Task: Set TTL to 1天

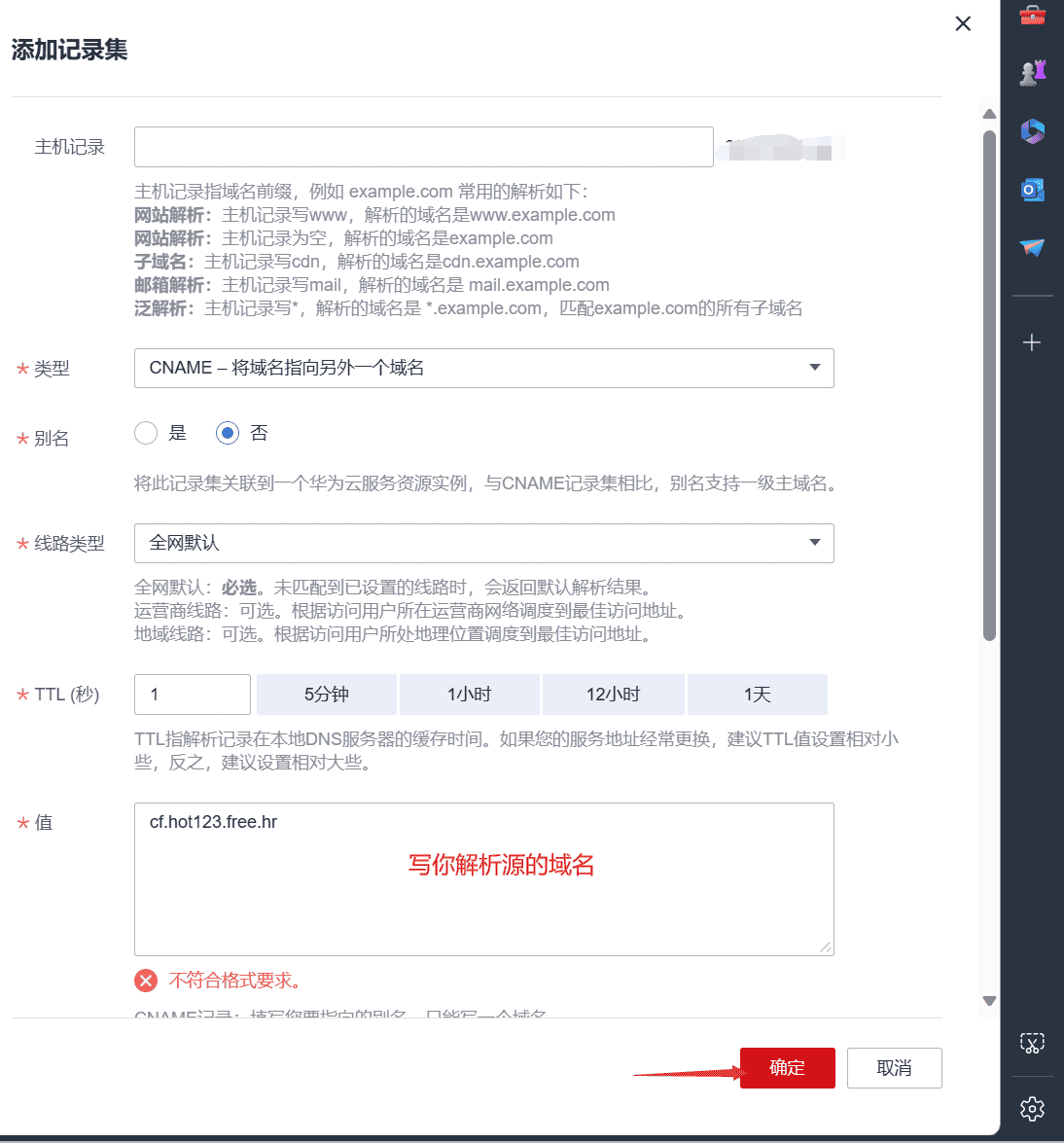Action: tap(758, 694)
